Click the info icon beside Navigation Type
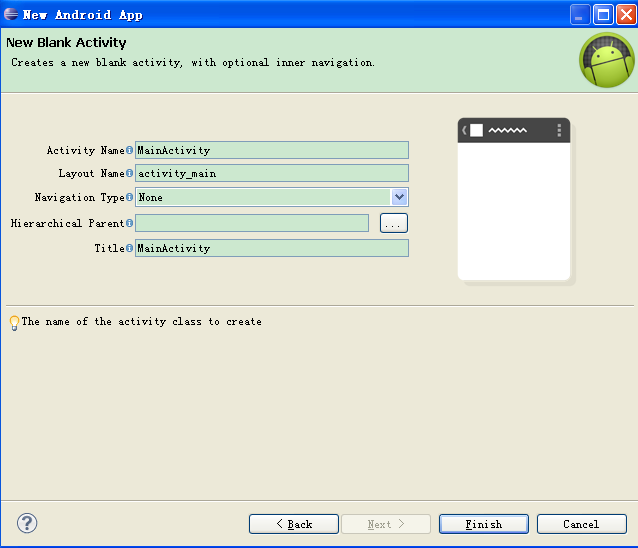 [129, 197]
